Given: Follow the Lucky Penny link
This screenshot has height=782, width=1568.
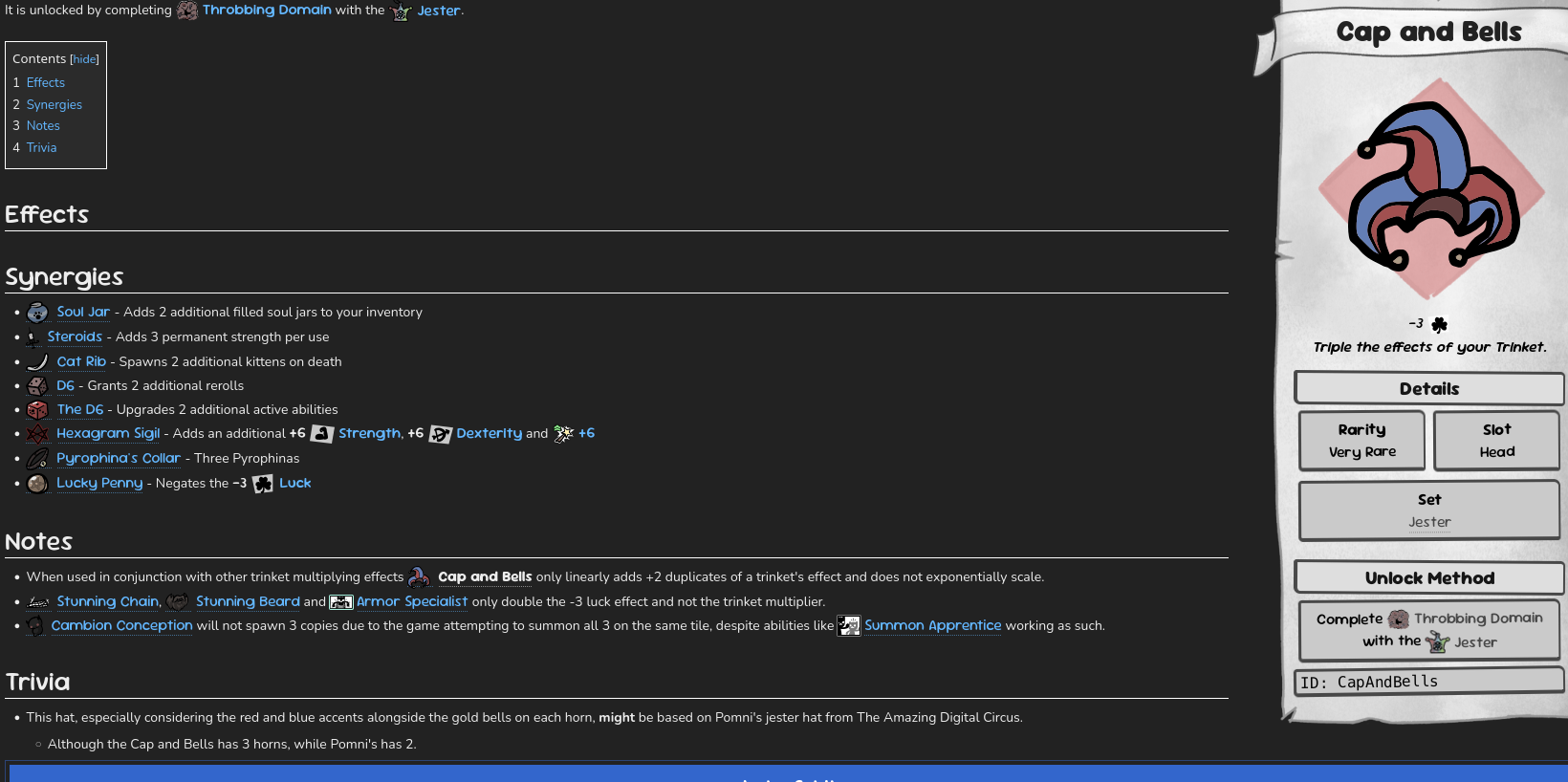Looking at the screenshot, I should coord(99,484).
